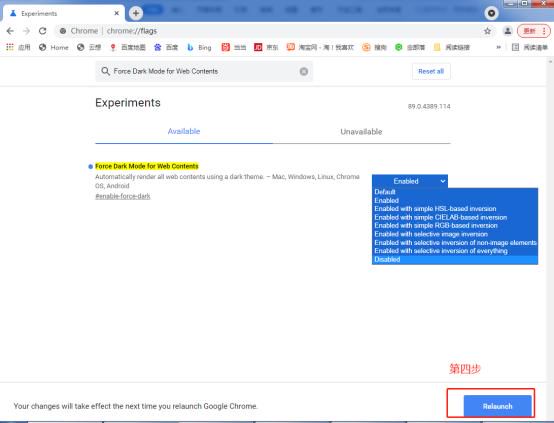Image resolution: width=554 pixels, height=423 pixels.
Task: Select Enabled with selective inversion of everything
Action: point(455,251)
